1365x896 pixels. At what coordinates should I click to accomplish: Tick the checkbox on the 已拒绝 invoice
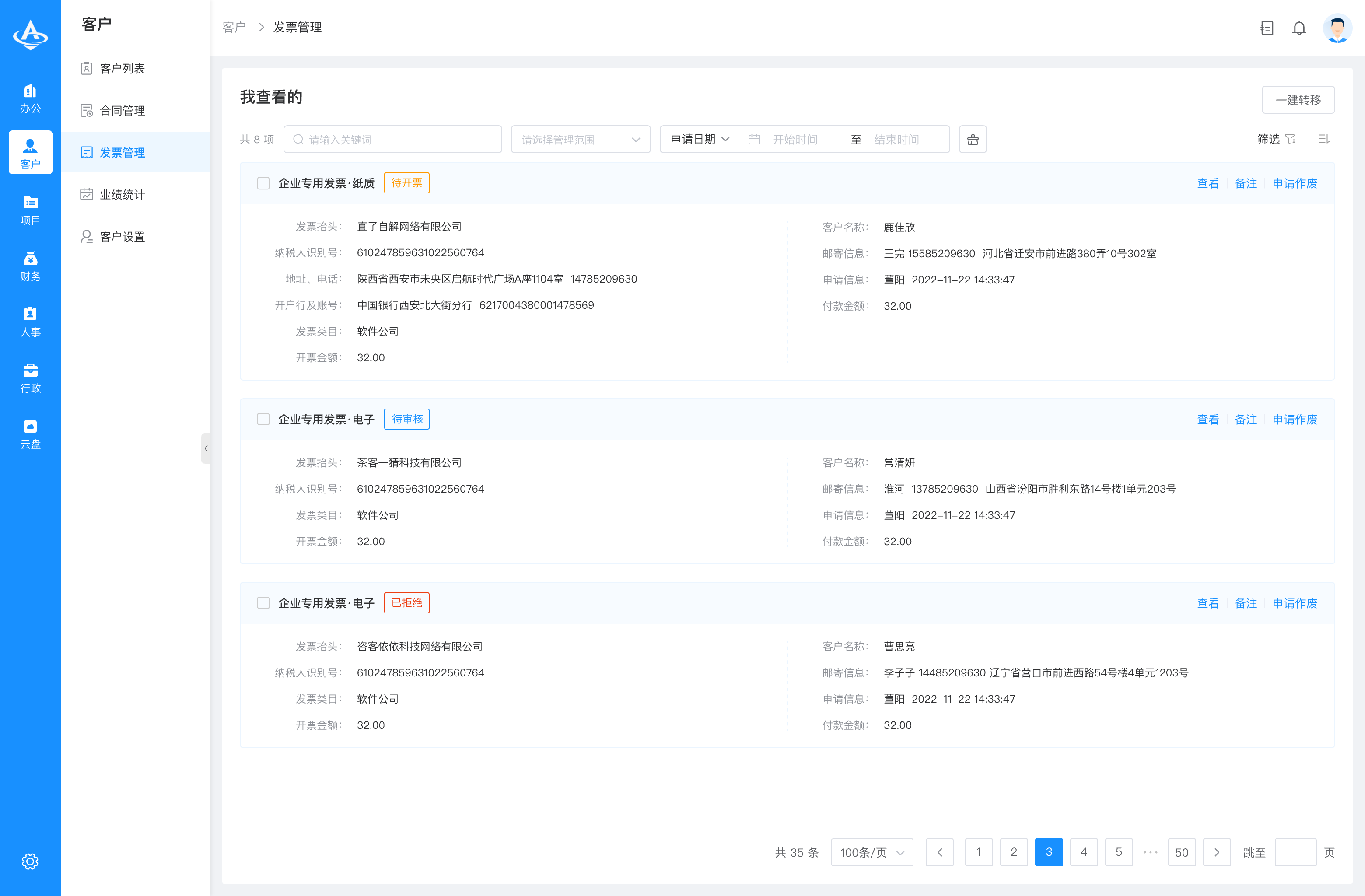coord(263,603)
